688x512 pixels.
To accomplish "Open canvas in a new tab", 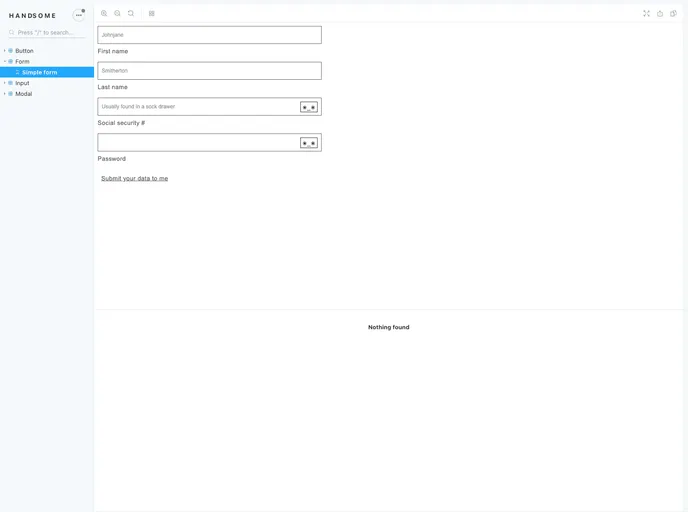I will pyautogui.click(x=660, y=14).
